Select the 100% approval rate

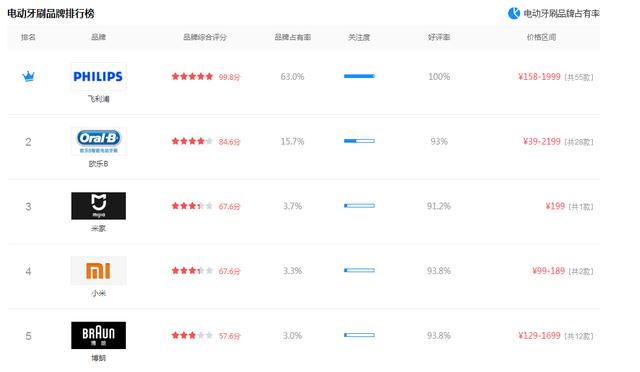pyautogui.click(x=439, y=76)
